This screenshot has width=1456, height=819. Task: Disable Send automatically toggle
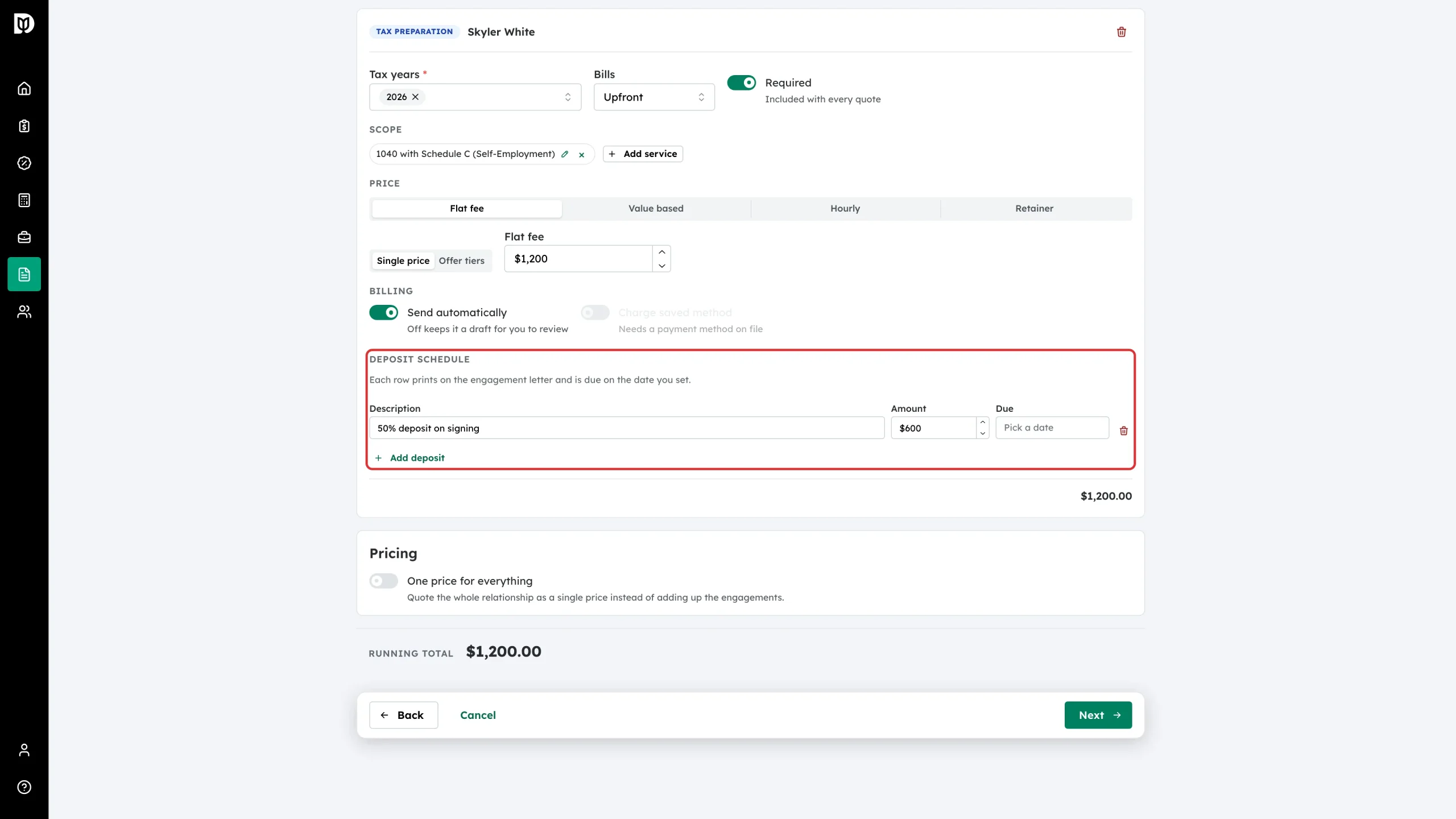[384, 313]
